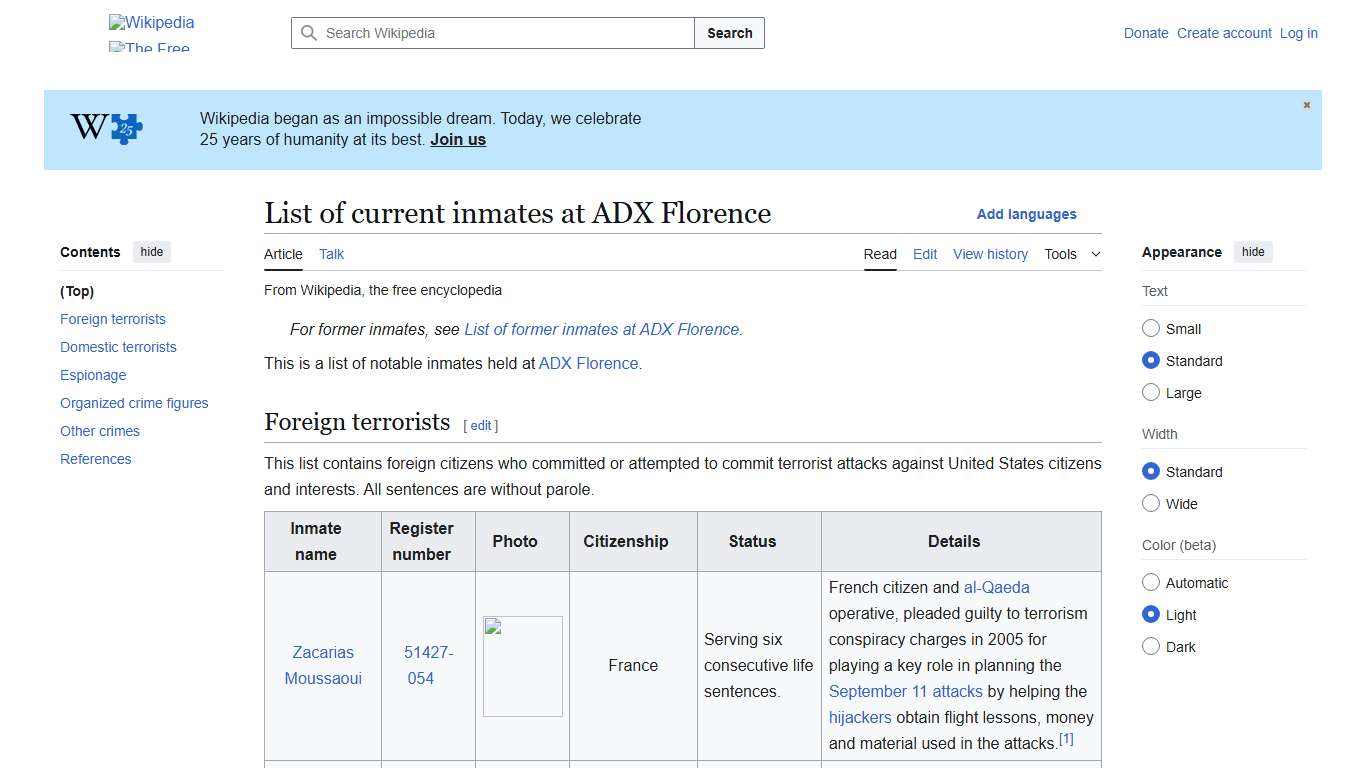Click the Search button
Image resolution: width=1366 pixels, height=768 pixels.
pyautogui.click(x=729, y=33)
